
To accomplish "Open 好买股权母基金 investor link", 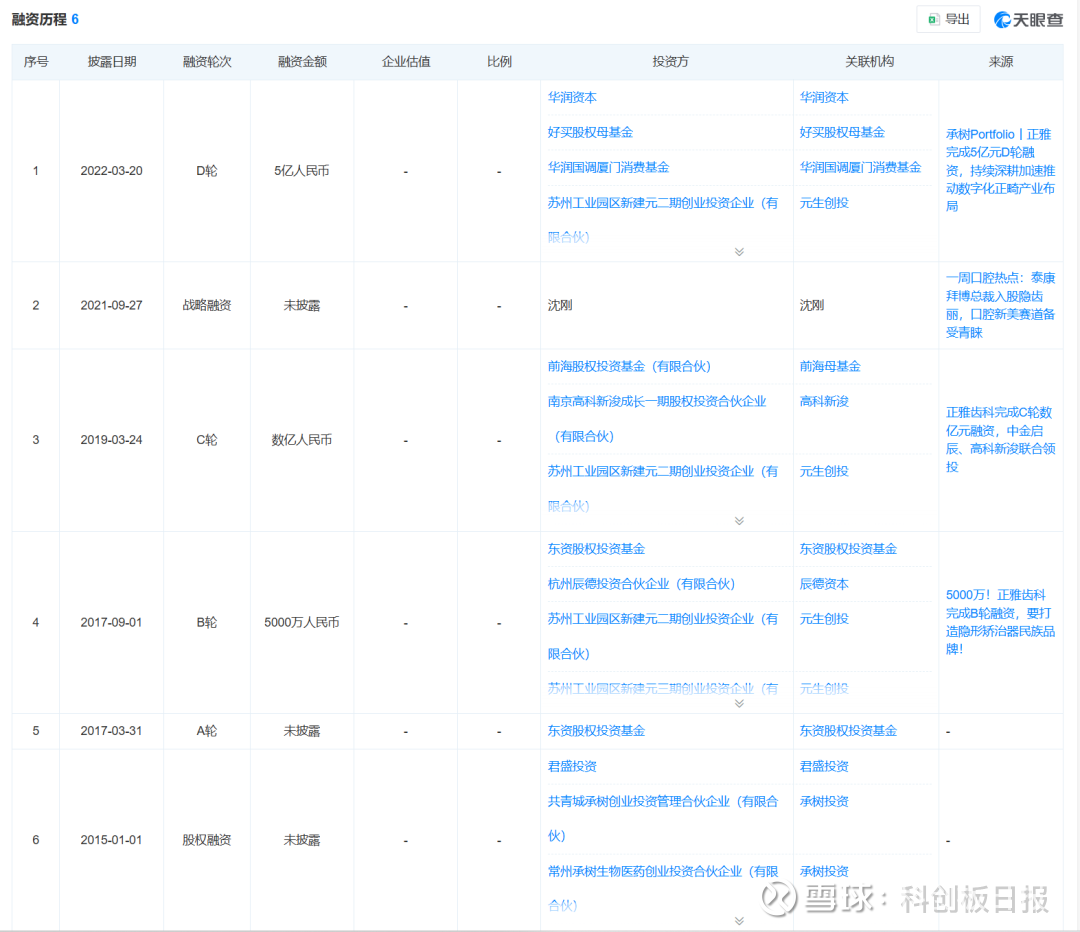I will tap(590, 132).
